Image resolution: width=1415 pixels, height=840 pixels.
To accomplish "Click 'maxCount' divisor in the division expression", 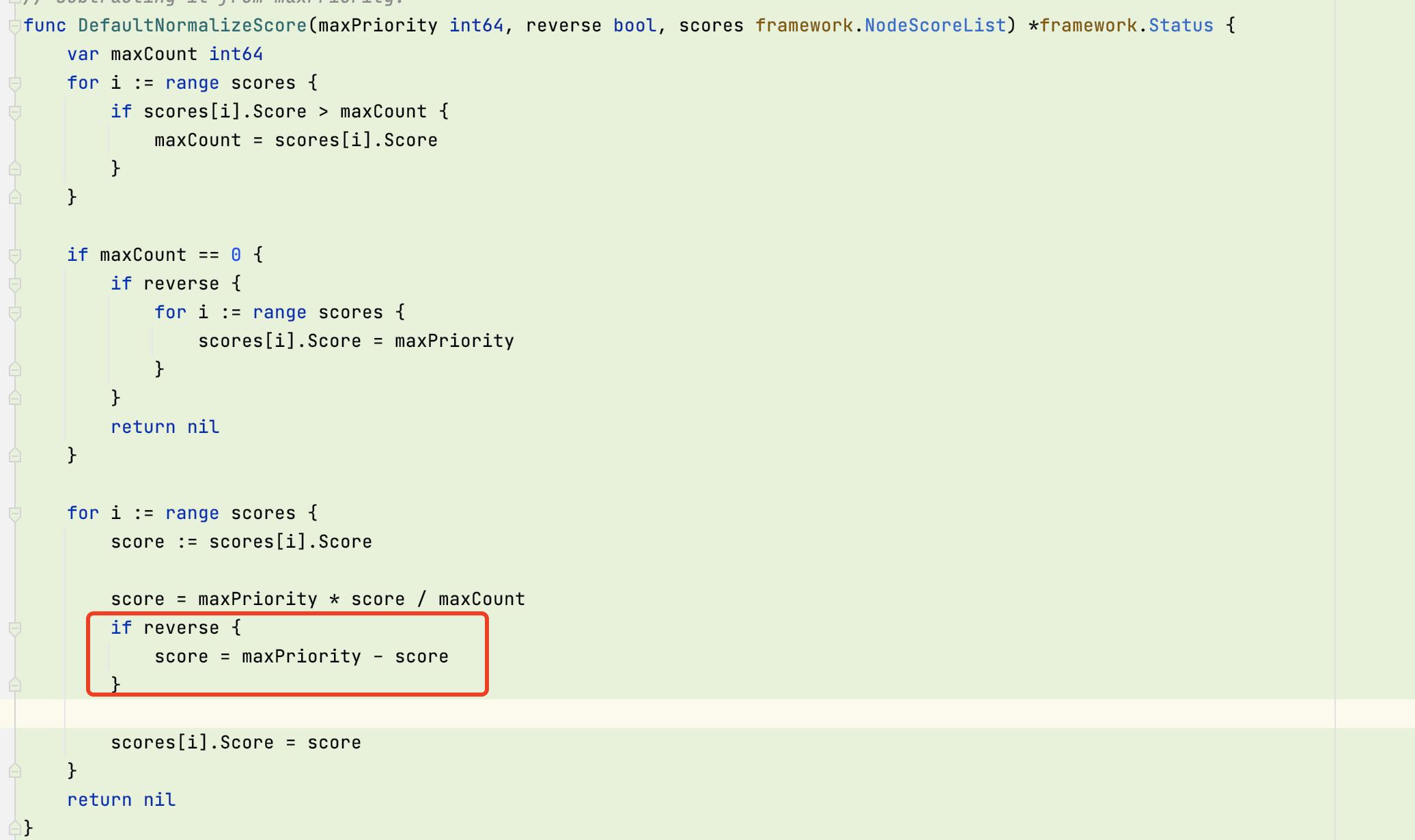I will click(x=481, y=600).
